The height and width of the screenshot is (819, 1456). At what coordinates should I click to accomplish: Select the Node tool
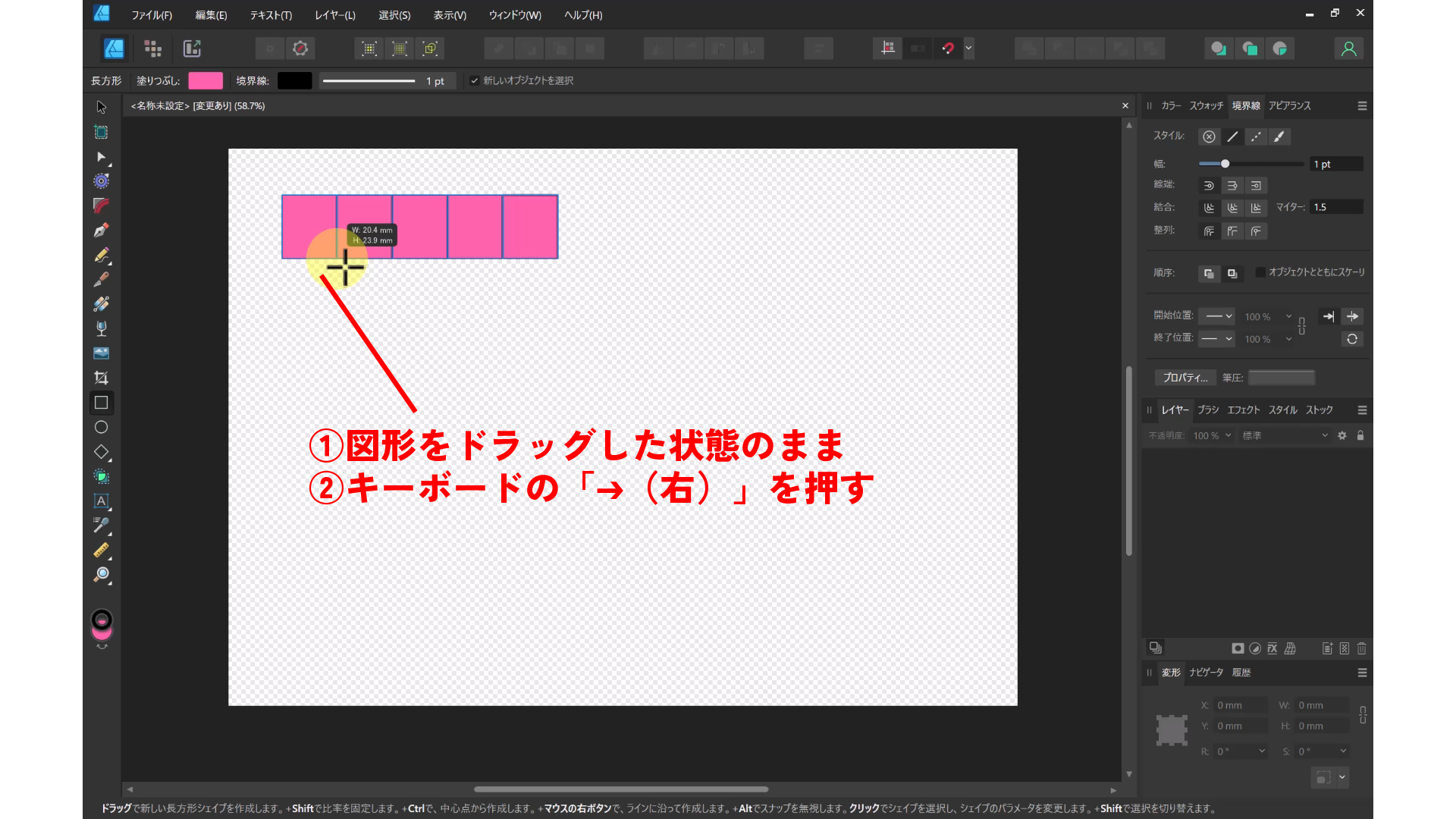click(101, 157)
